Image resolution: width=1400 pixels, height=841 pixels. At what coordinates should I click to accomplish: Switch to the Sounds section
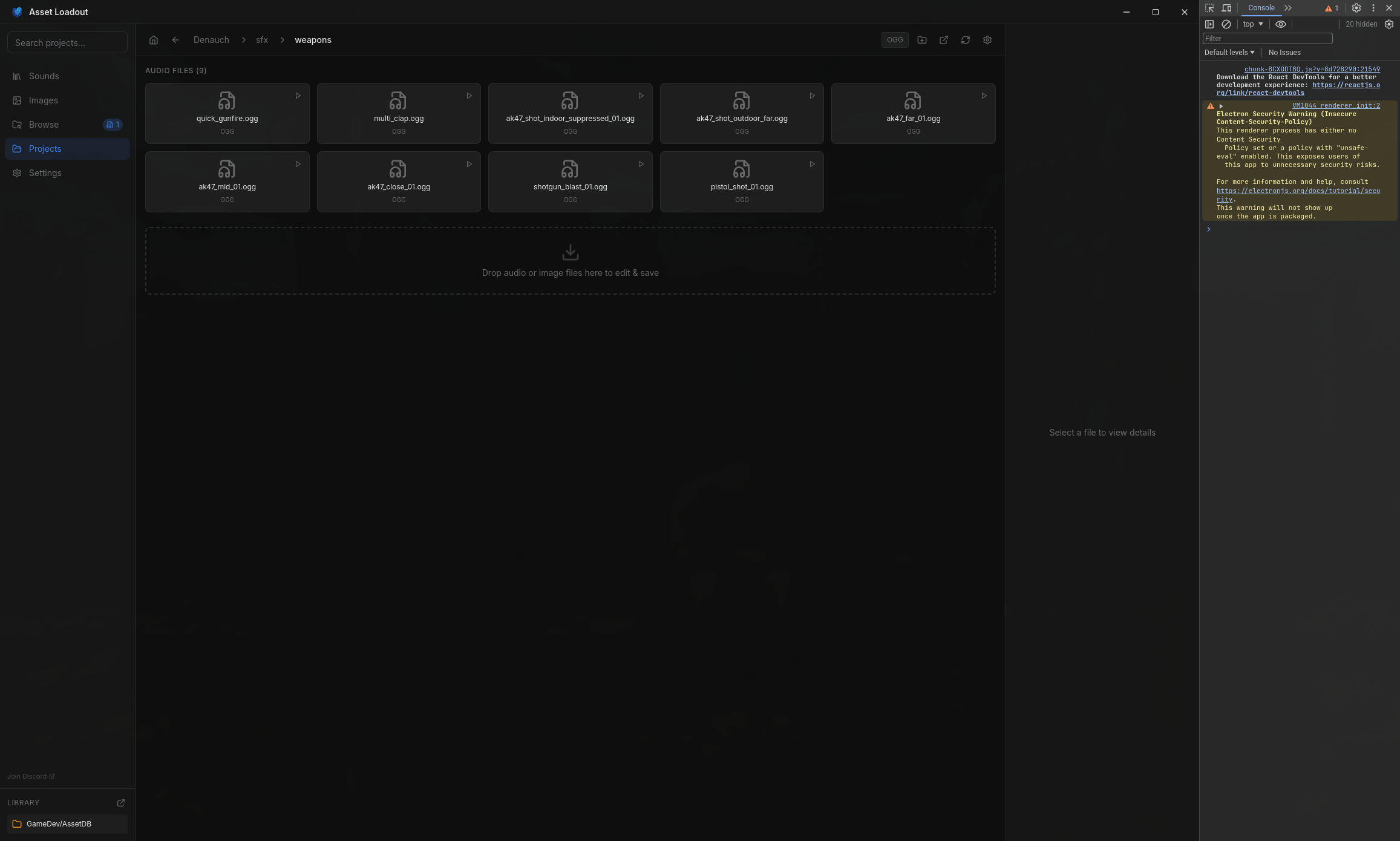pos(44,76)
